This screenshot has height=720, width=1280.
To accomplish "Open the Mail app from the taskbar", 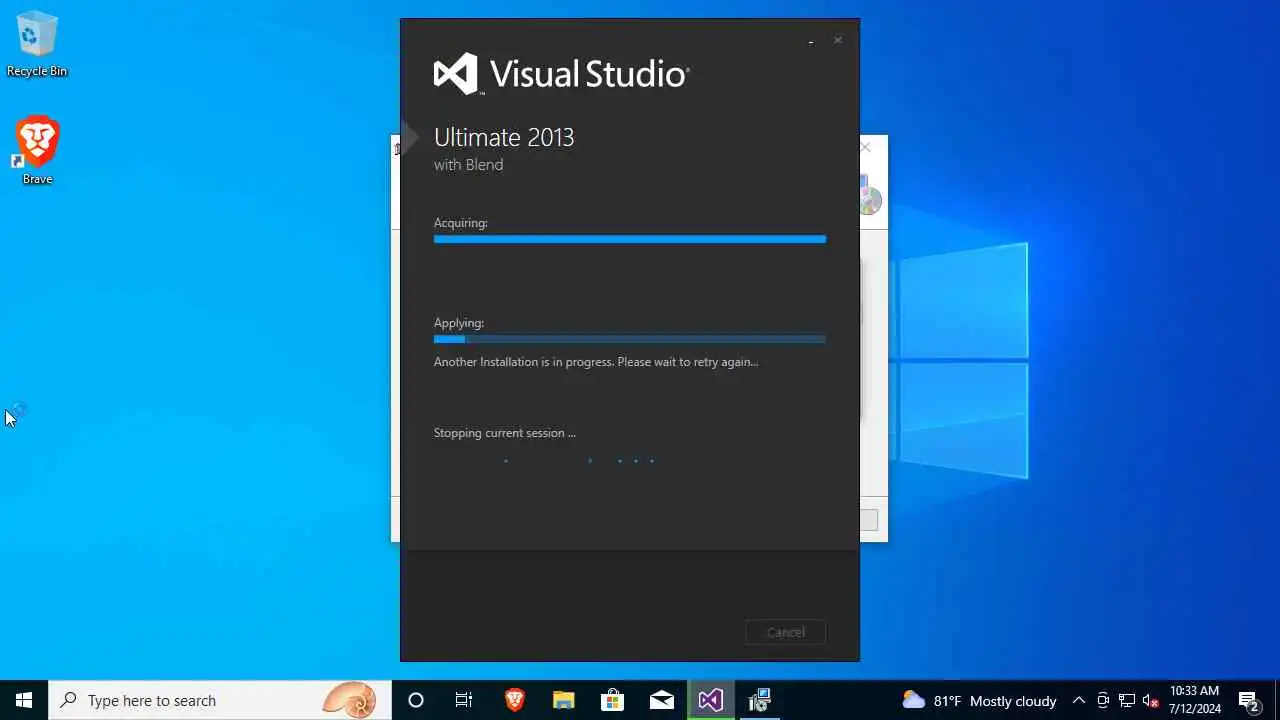I will point(661,700).
